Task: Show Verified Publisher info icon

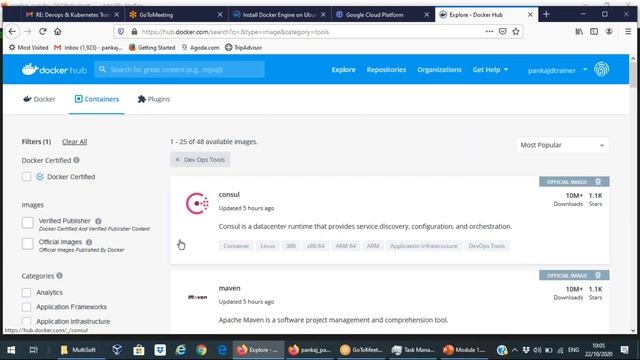Action: tap(98, 221)
